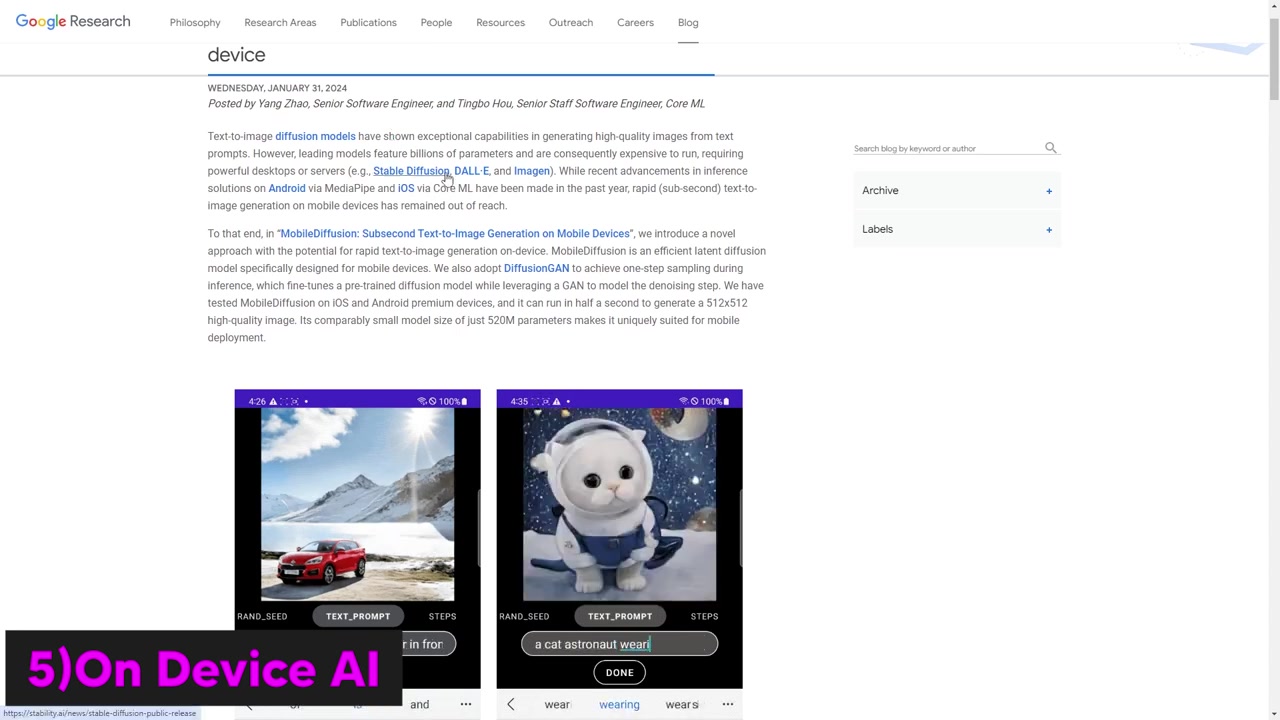Image resolution: width=1280 pixels, height=720 pixels.
Task: Expand the Labels section plus icon
Action: click(1049, 230)
